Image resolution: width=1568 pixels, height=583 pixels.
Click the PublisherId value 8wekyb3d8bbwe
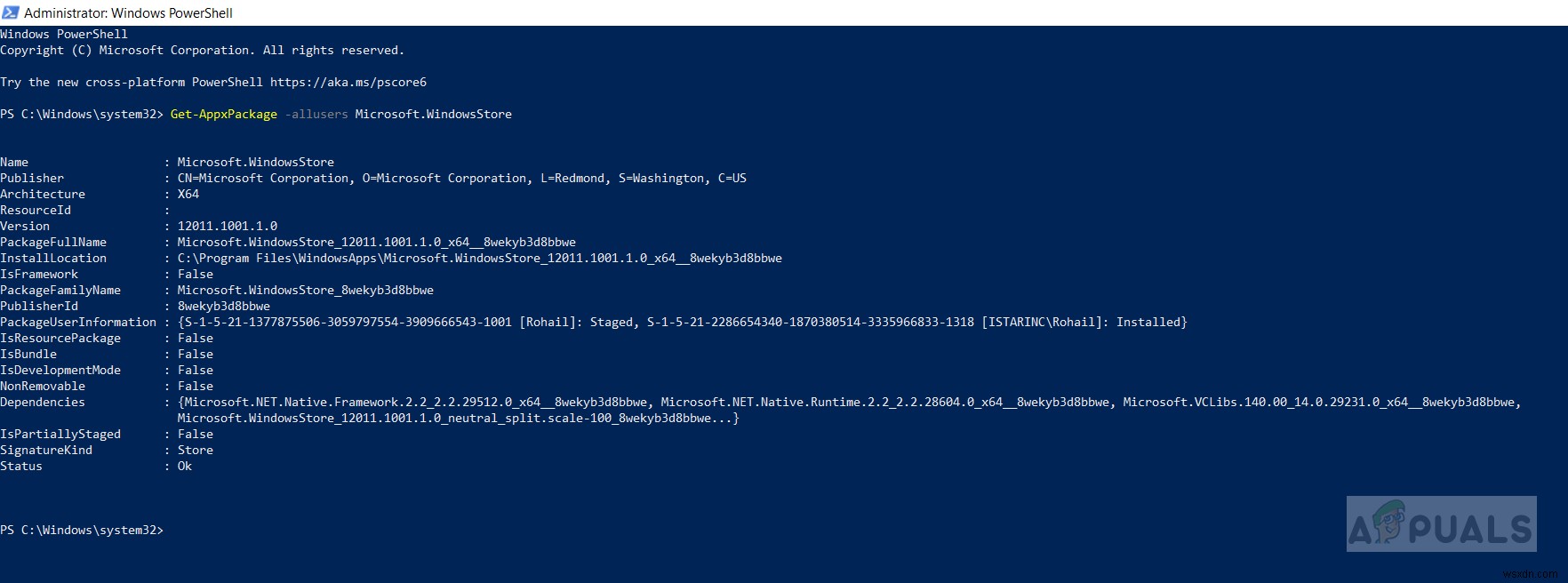[x=223, y=306]
